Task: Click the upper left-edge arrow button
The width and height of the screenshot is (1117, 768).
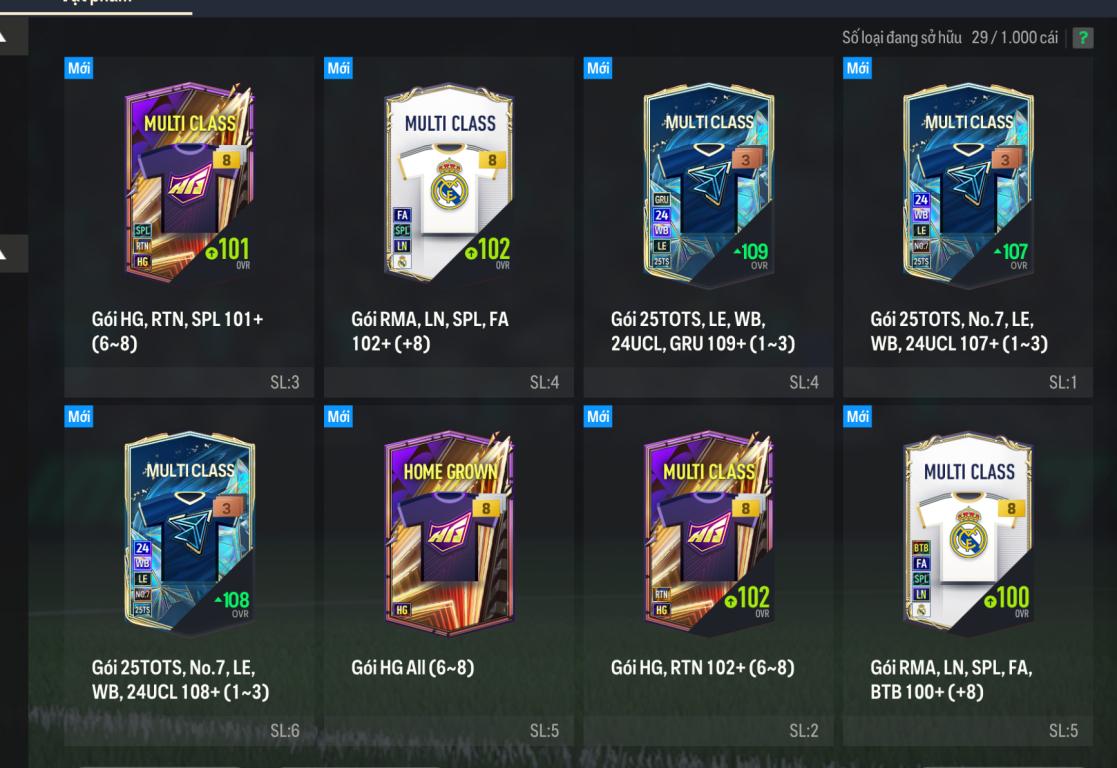Action: coord(13,36)
